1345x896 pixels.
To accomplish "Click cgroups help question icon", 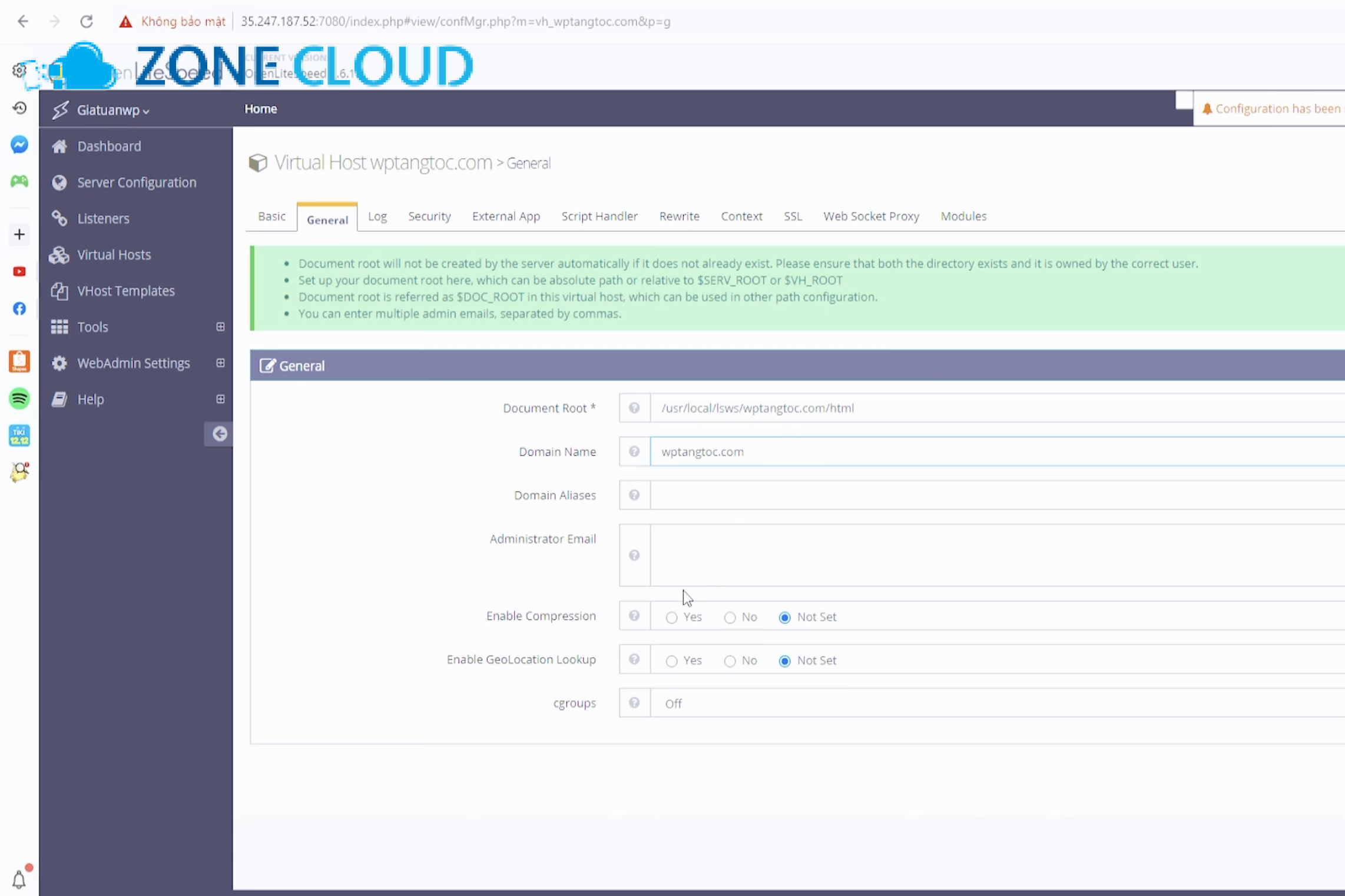I will click(634, 703).
